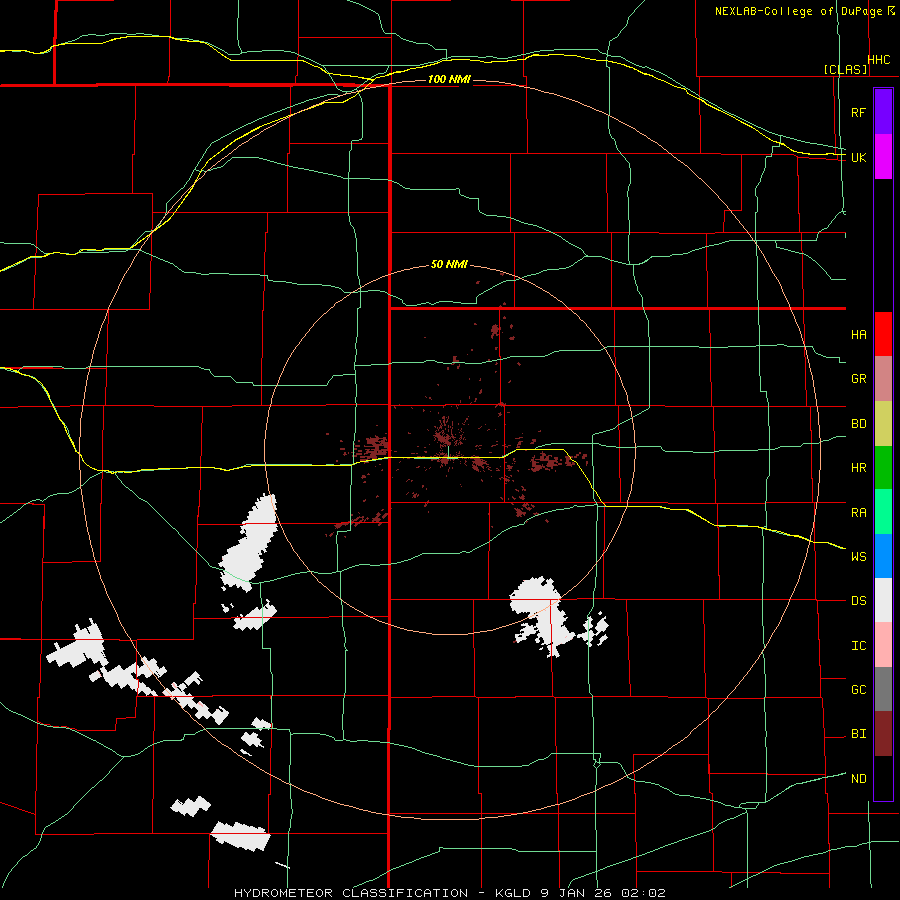The width and height of the screenshot is (900, 900).
Task: Click the HA legend label
Action: coord(858,335)
